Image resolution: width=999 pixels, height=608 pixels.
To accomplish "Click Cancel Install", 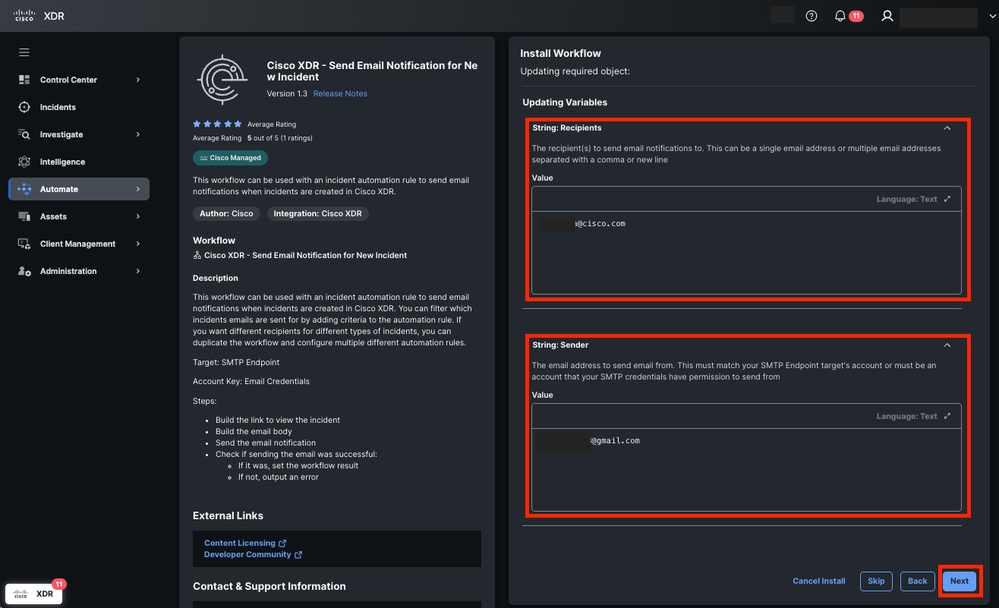I will (x=819, y=581).
